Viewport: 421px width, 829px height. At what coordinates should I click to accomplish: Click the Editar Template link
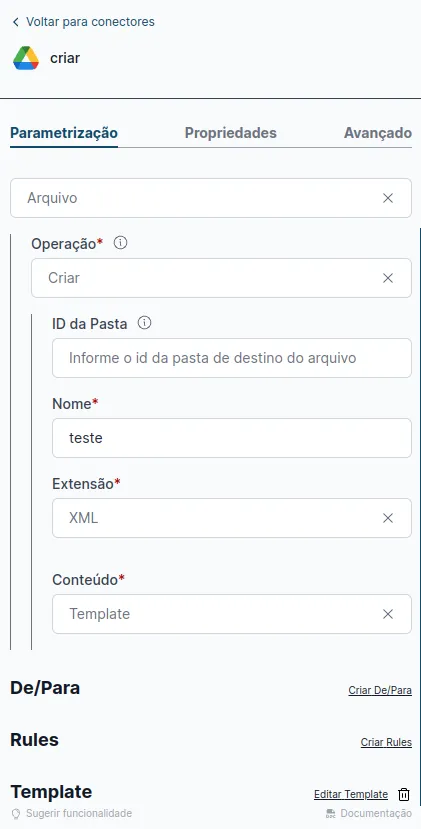(x=351, y=794)
